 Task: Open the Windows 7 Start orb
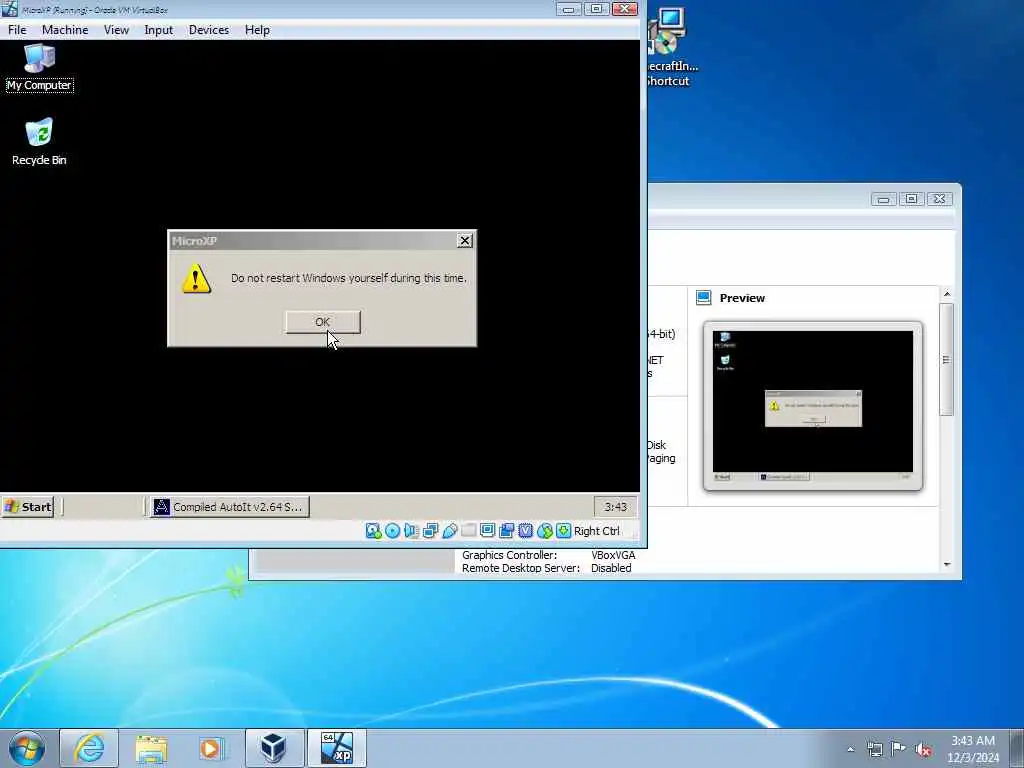27,748
